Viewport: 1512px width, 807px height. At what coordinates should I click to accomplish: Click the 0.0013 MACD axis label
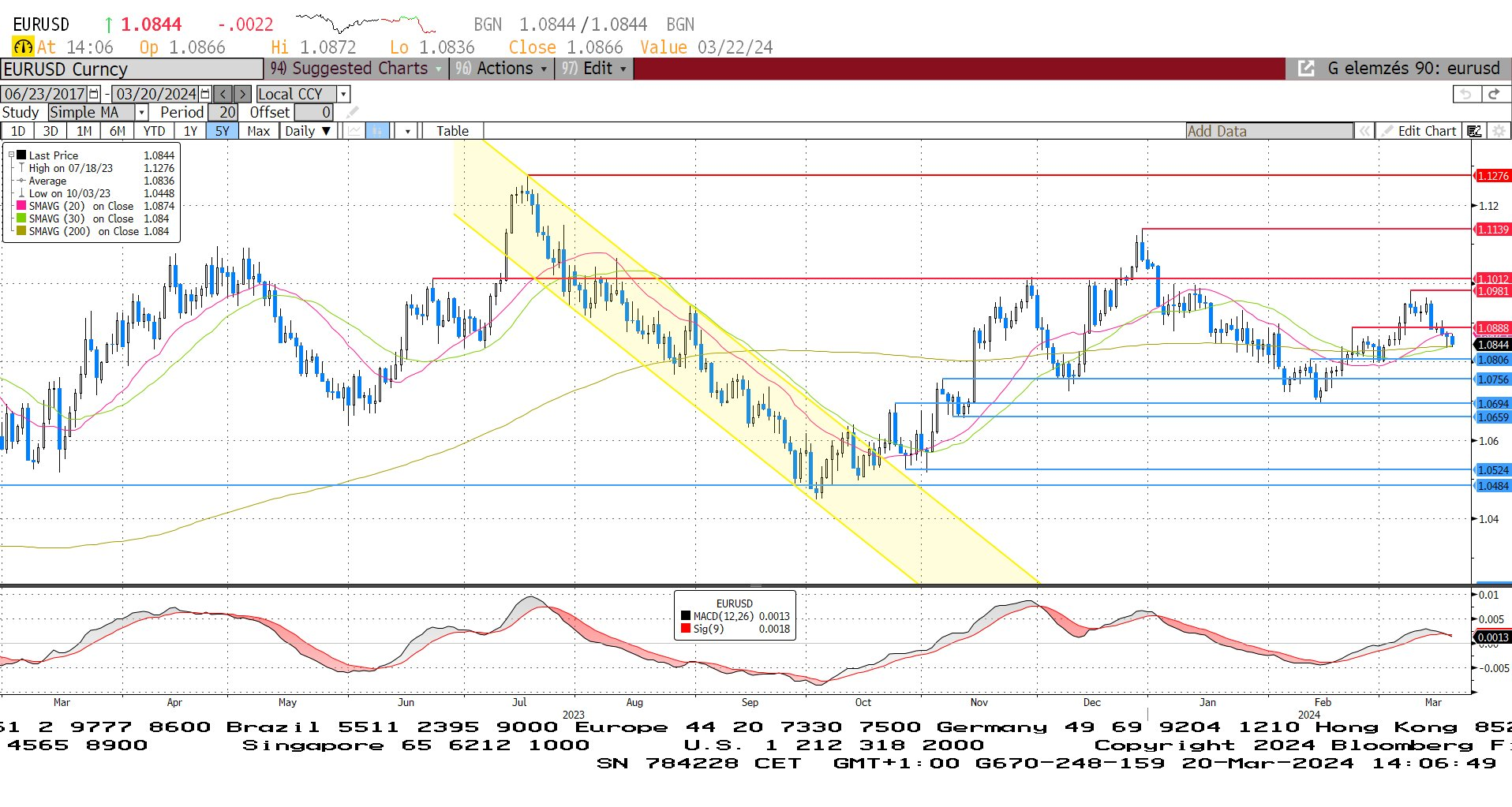coord(1492,637)
